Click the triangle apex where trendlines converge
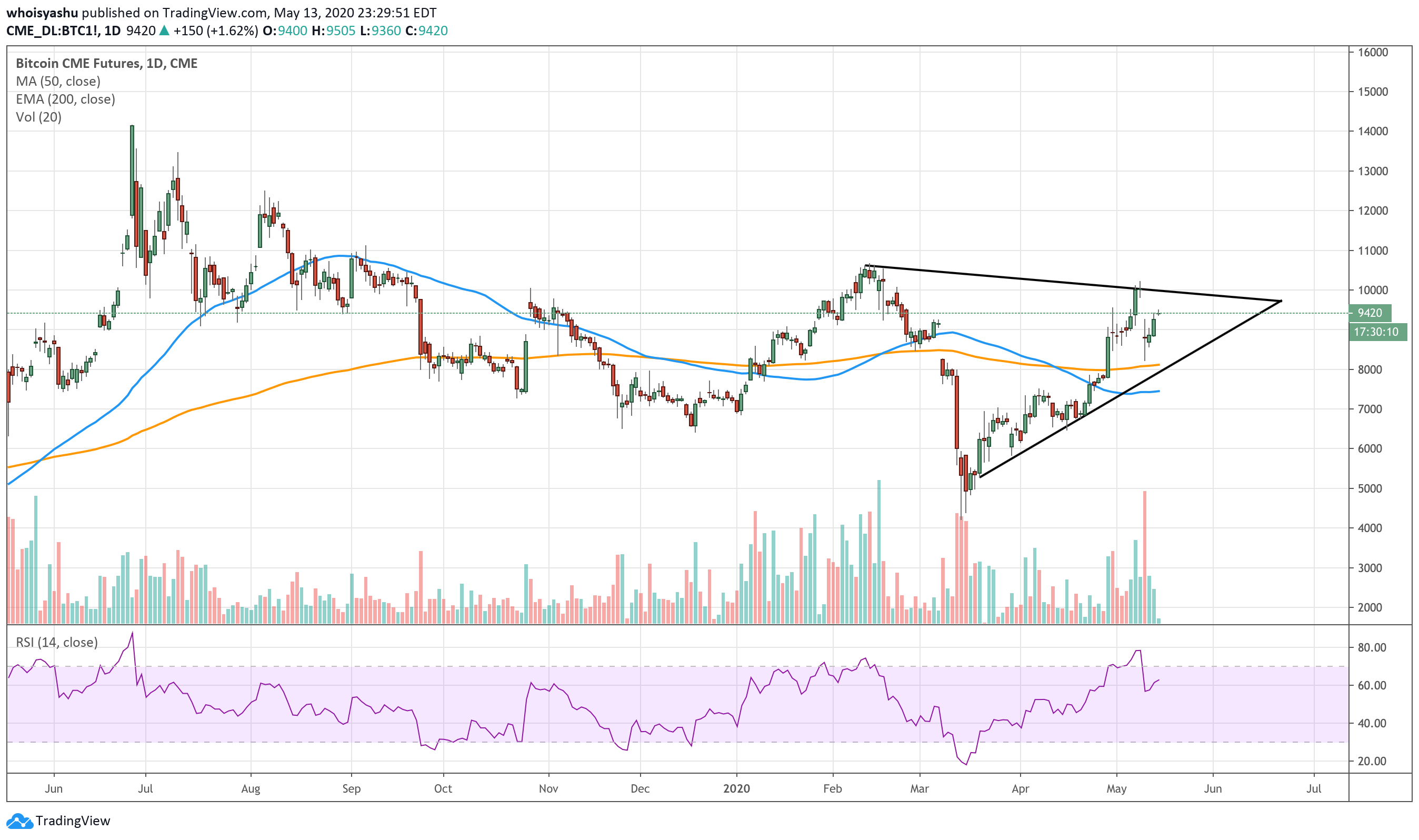The image size is (1419, 840). [x=1281, y=301]
